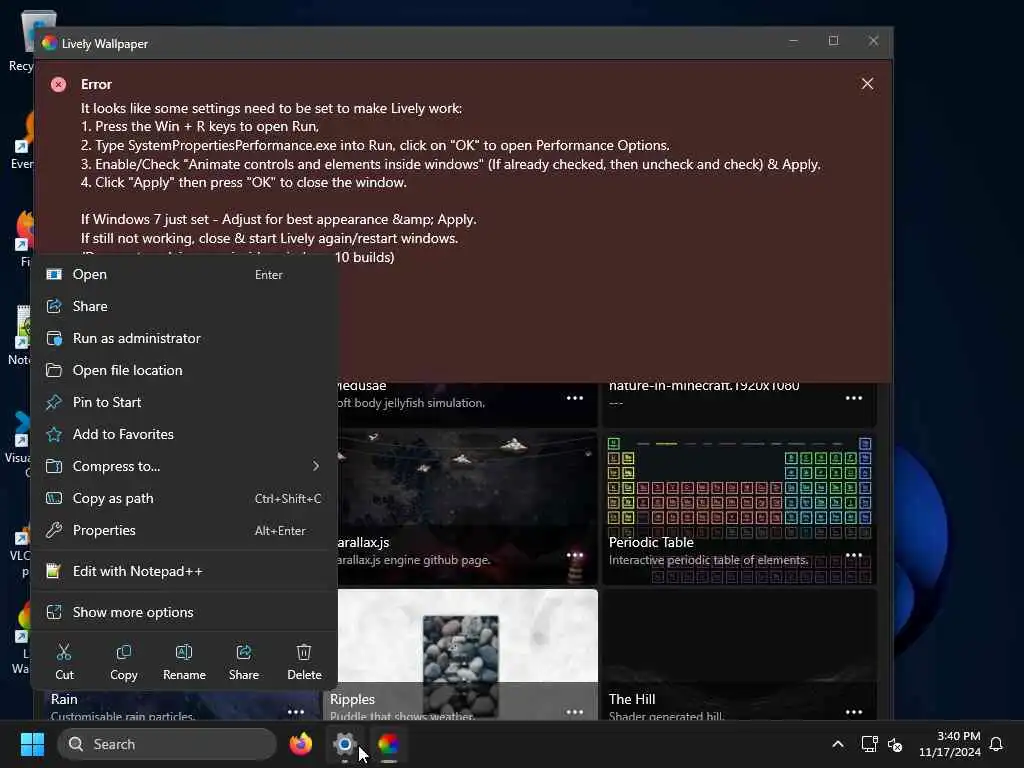Click text 'Interactive periodic table of elements.'
This screenshot has width=1024, height=768.
708,560
